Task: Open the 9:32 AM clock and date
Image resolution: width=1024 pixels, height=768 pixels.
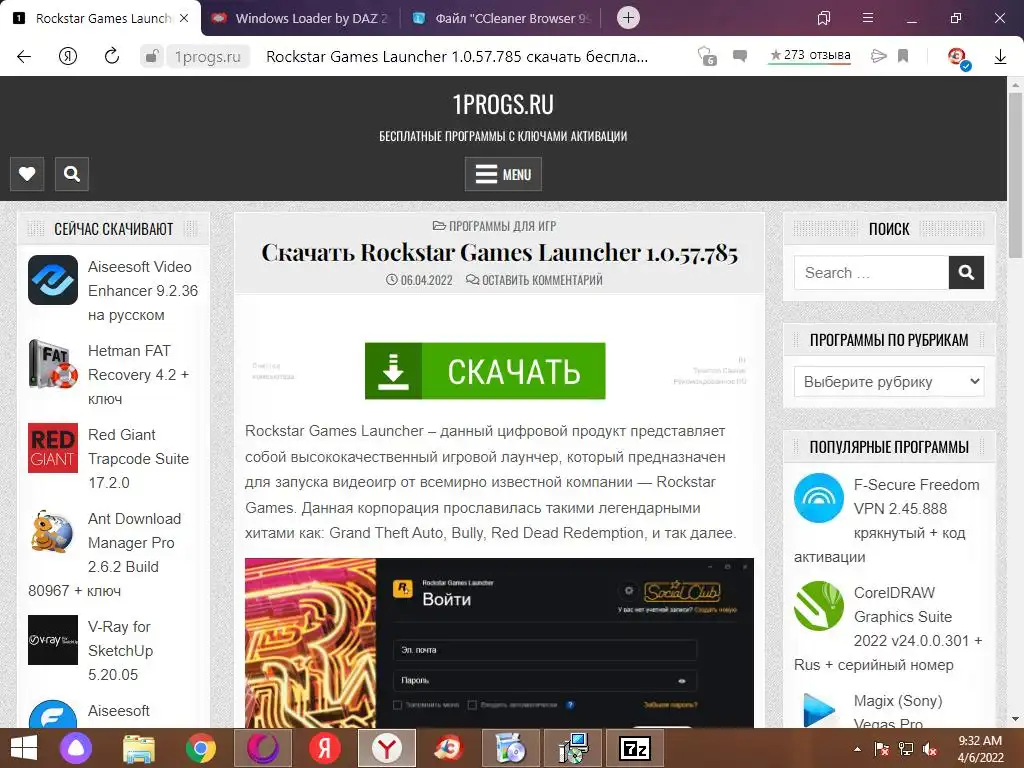Action: (980, 749)
